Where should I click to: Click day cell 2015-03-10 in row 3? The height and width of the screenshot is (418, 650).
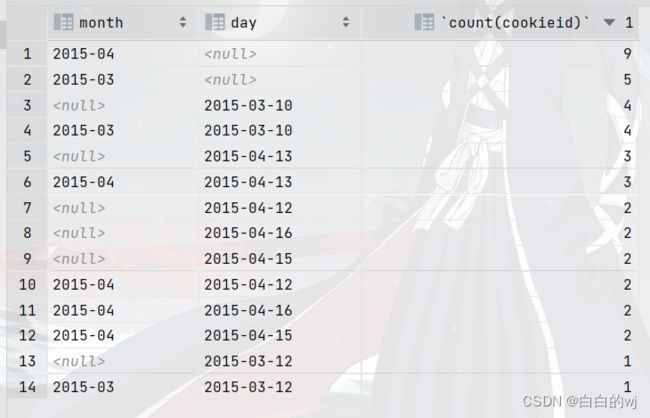[248, 105]
